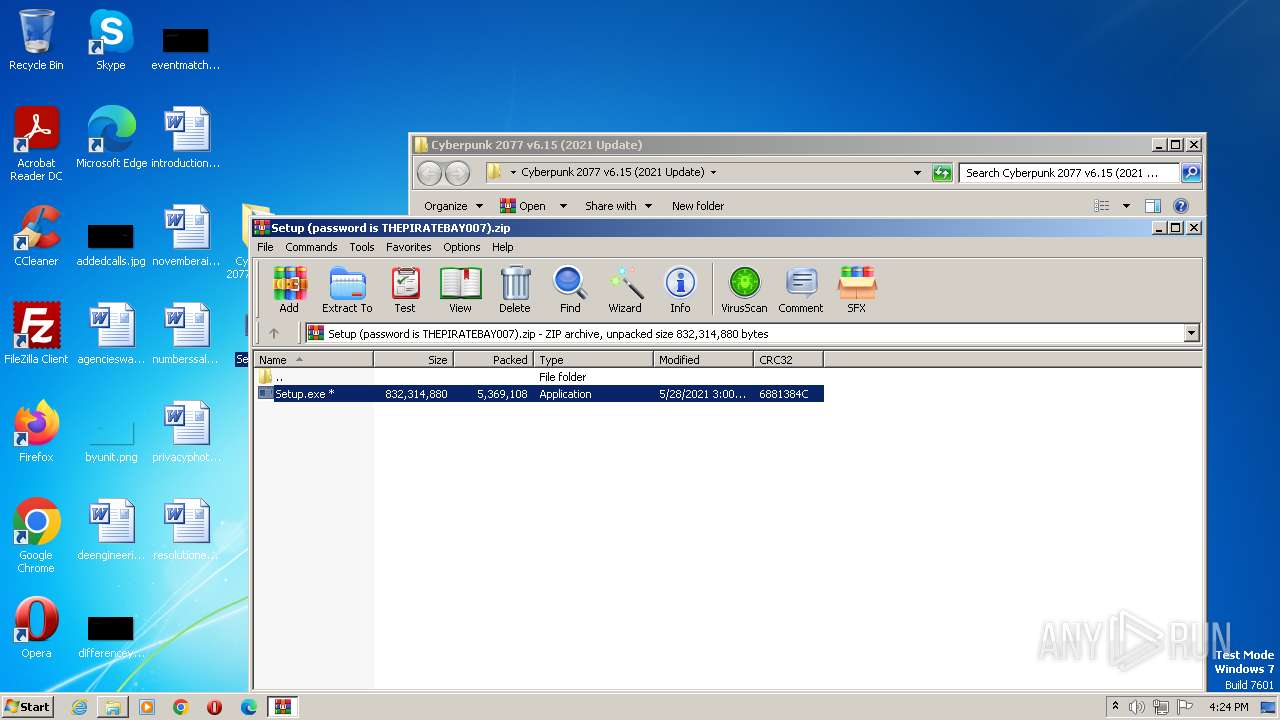
Task: Select the Google Chrome desktop shortcut
Action: pos(36,535)
